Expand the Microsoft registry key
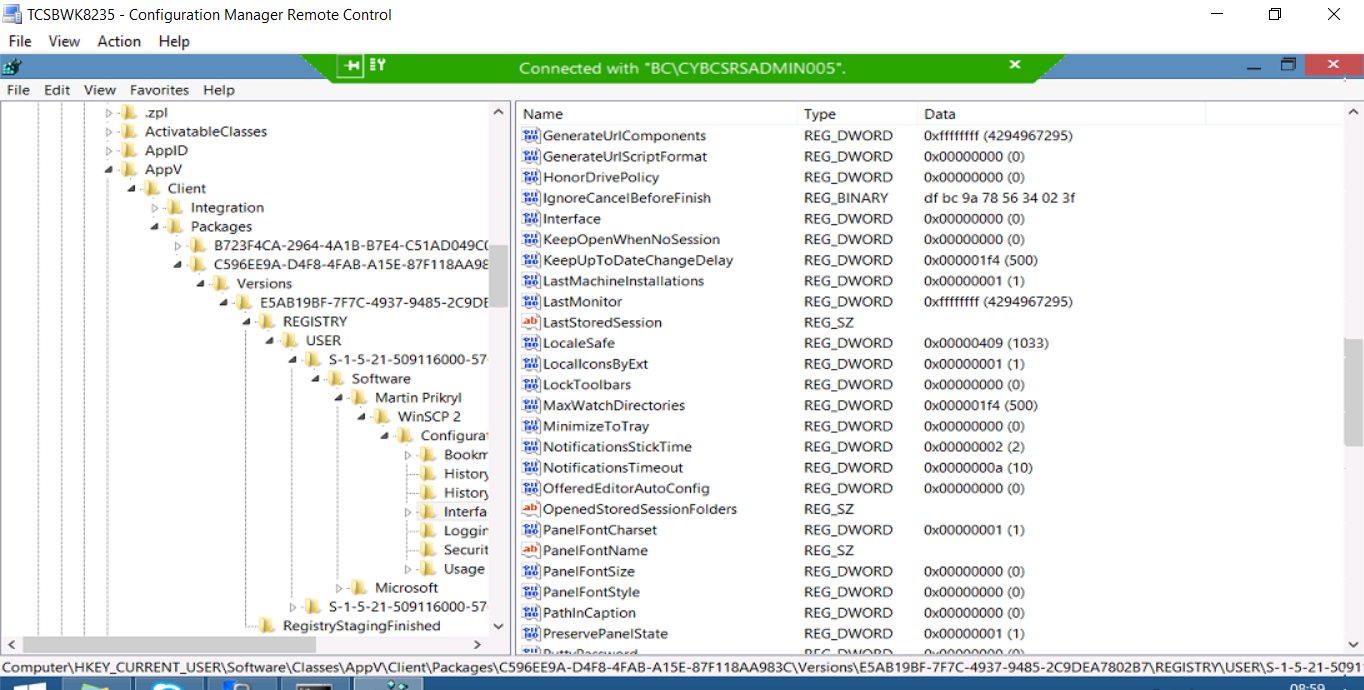Viewport: 1364px width, 690px height. click(x=339, y=588)
